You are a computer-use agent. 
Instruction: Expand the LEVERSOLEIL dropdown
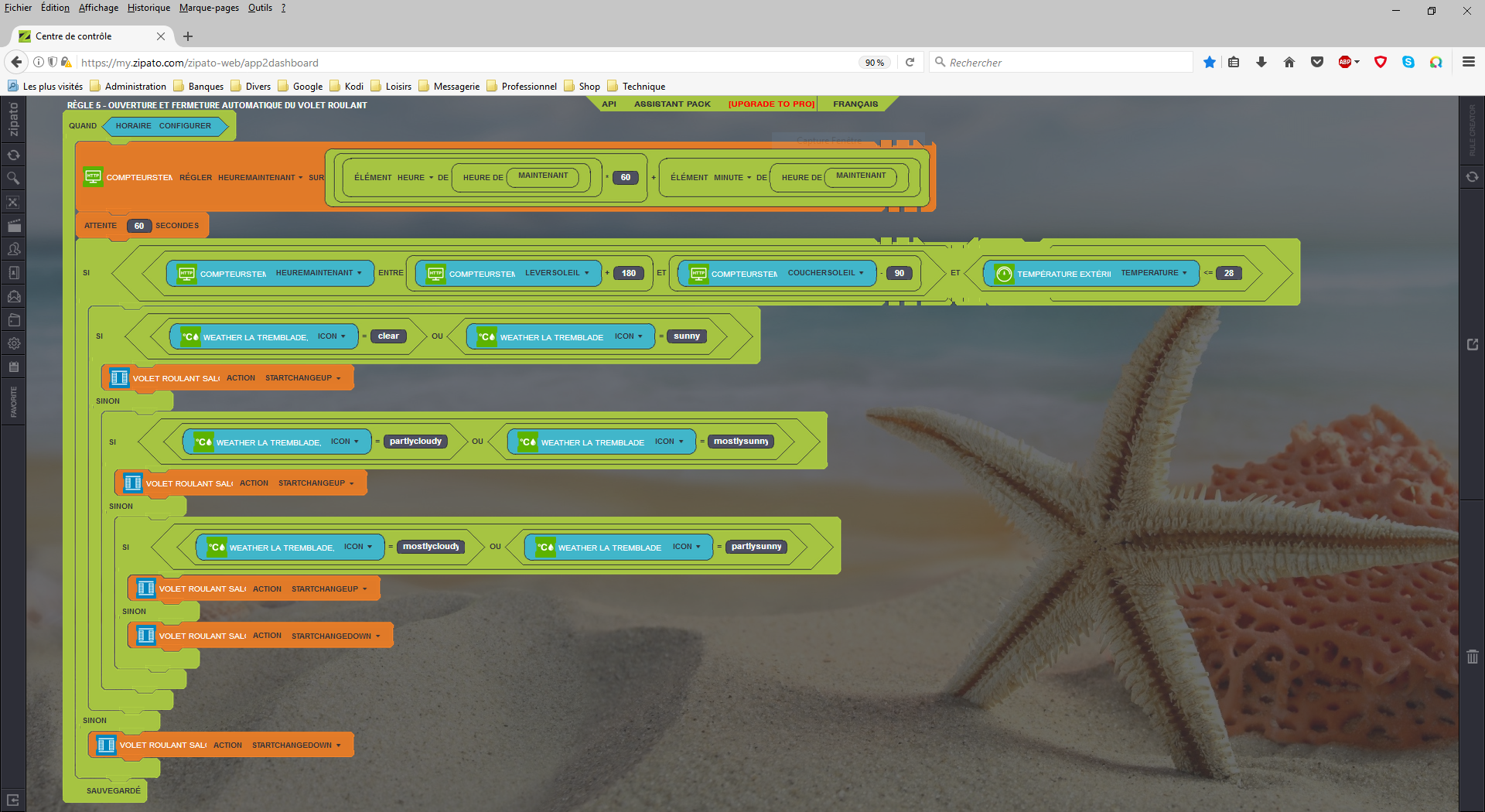pos(557,273)
